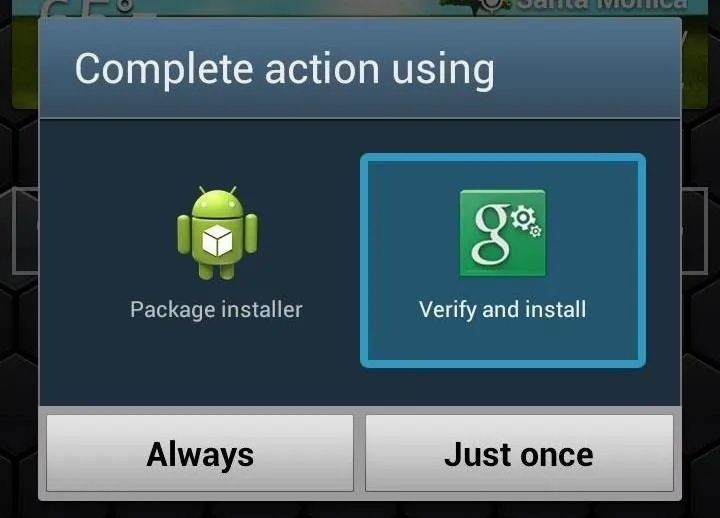Click the blue highlight border around Verify and install

(x=503, y=157)
